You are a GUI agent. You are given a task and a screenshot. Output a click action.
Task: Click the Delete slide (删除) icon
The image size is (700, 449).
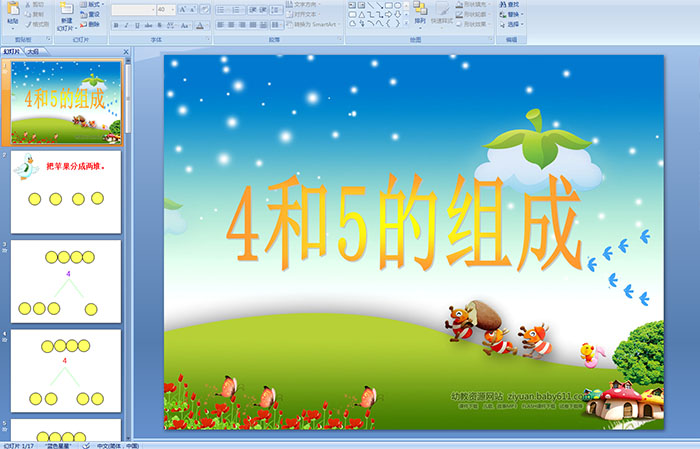pos(84,25)
